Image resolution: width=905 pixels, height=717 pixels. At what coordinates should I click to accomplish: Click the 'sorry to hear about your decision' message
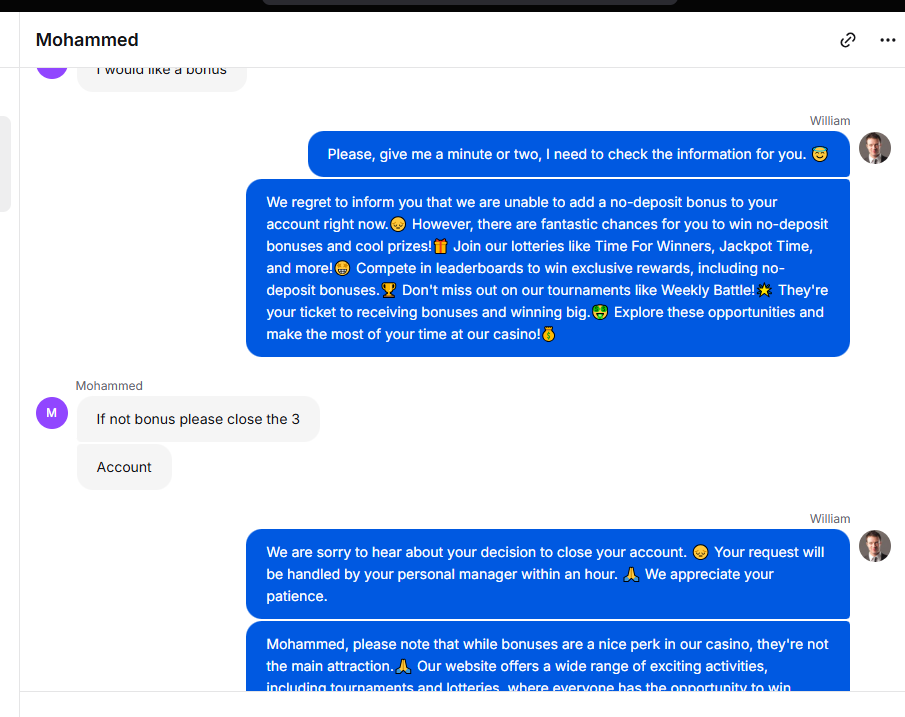(x=548, y=574)
